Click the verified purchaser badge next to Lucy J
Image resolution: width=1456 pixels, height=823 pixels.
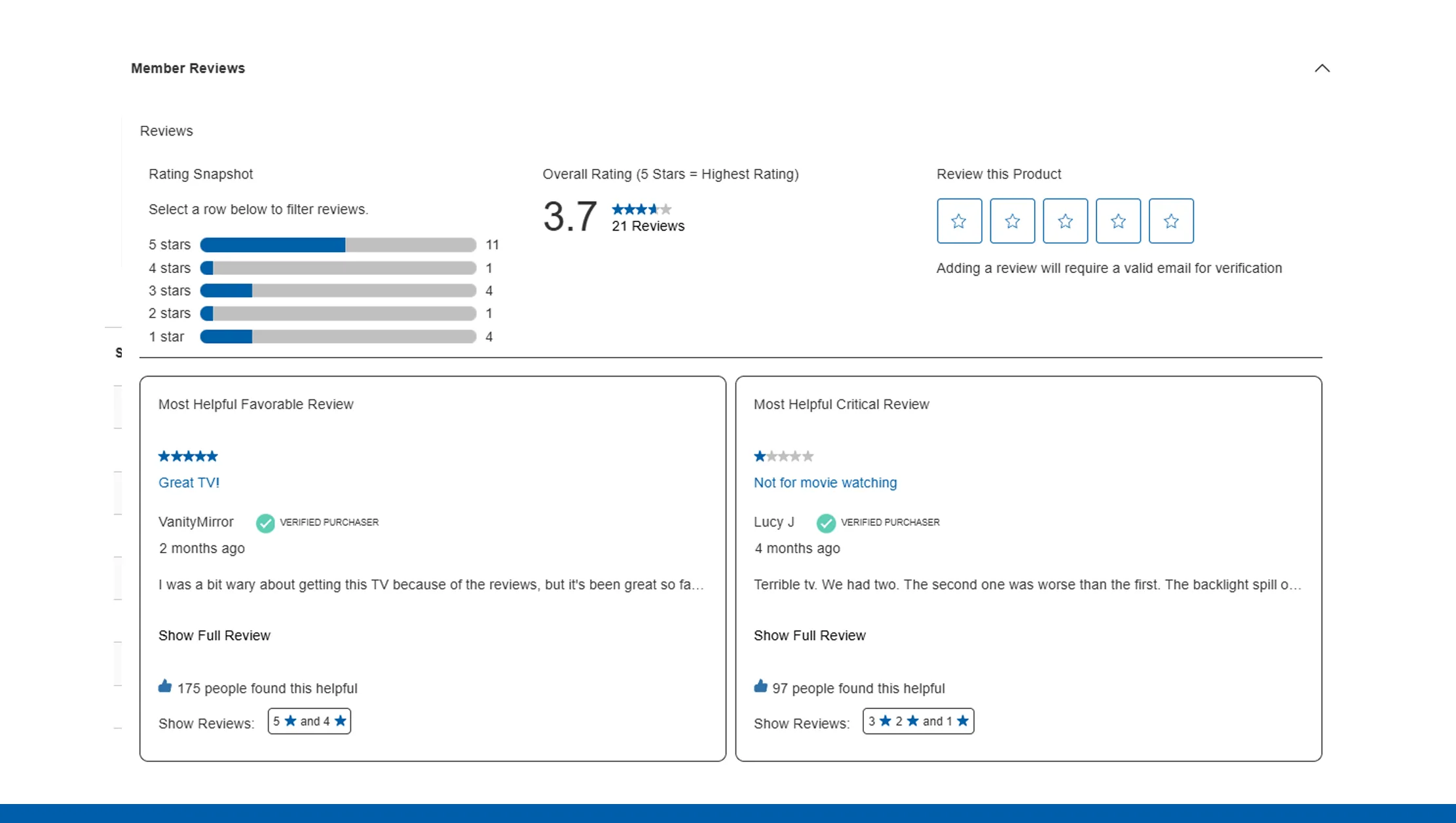pos(825,522)
